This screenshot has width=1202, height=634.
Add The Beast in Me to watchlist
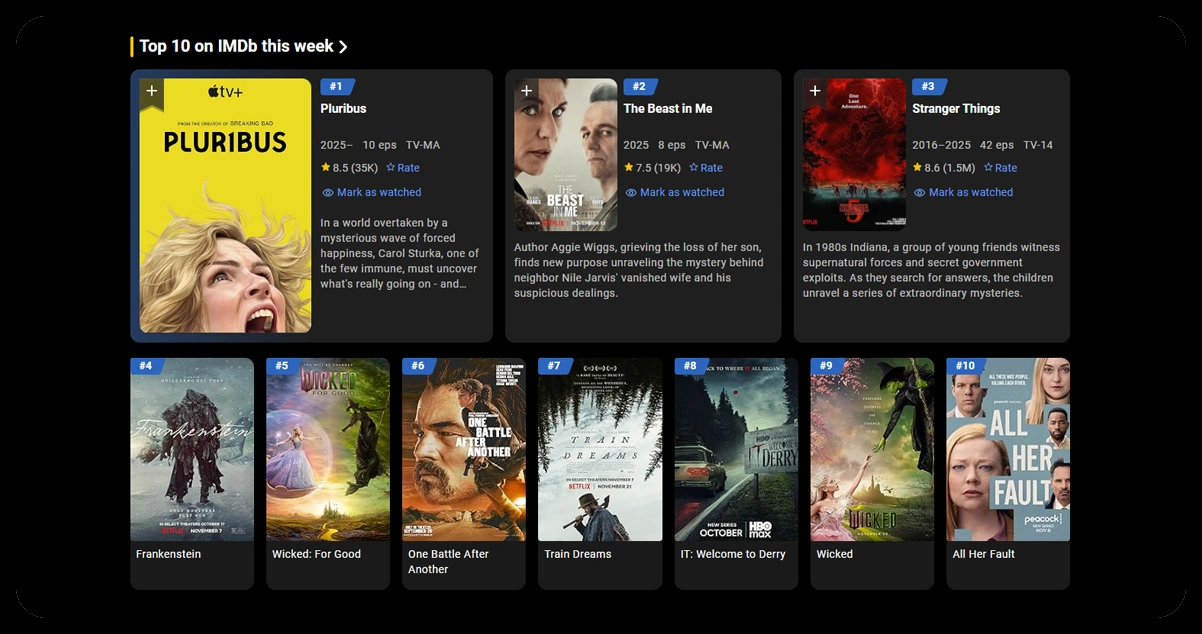point(526,93)
